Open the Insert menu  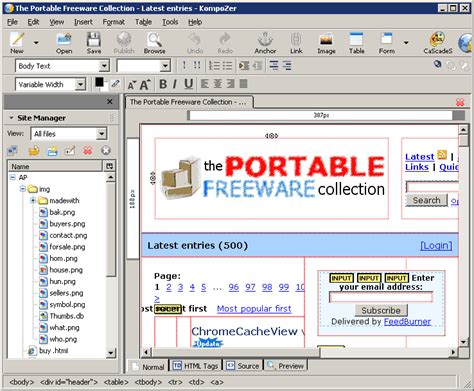coord(83,22)
